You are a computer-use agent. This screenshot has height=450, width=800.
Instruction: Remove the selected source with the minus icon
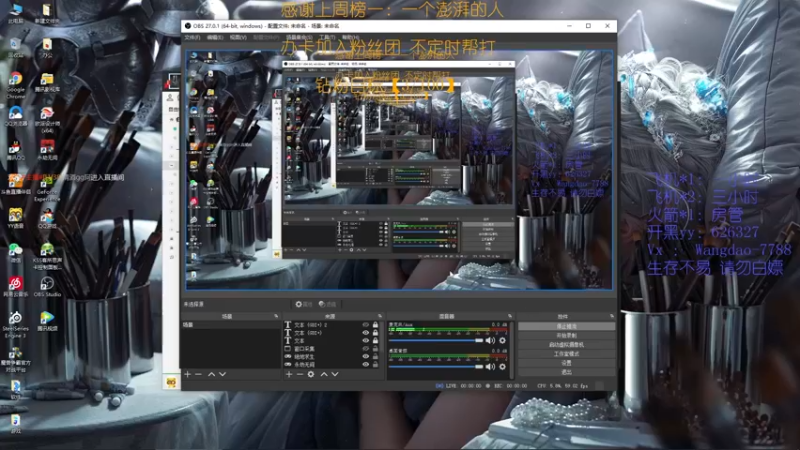pos(299,374)
